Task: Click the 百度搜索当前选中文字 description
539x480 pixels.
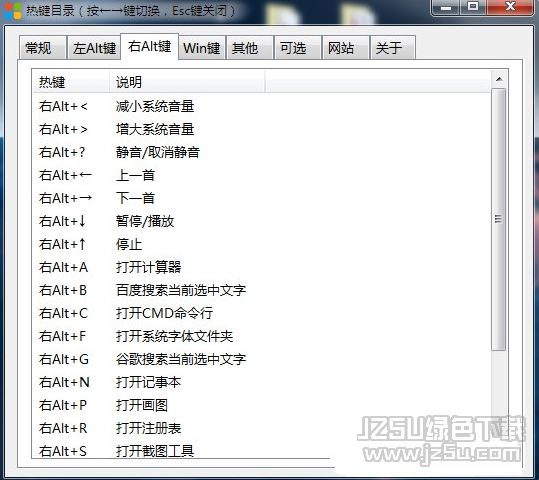Action: click(181, 290)
